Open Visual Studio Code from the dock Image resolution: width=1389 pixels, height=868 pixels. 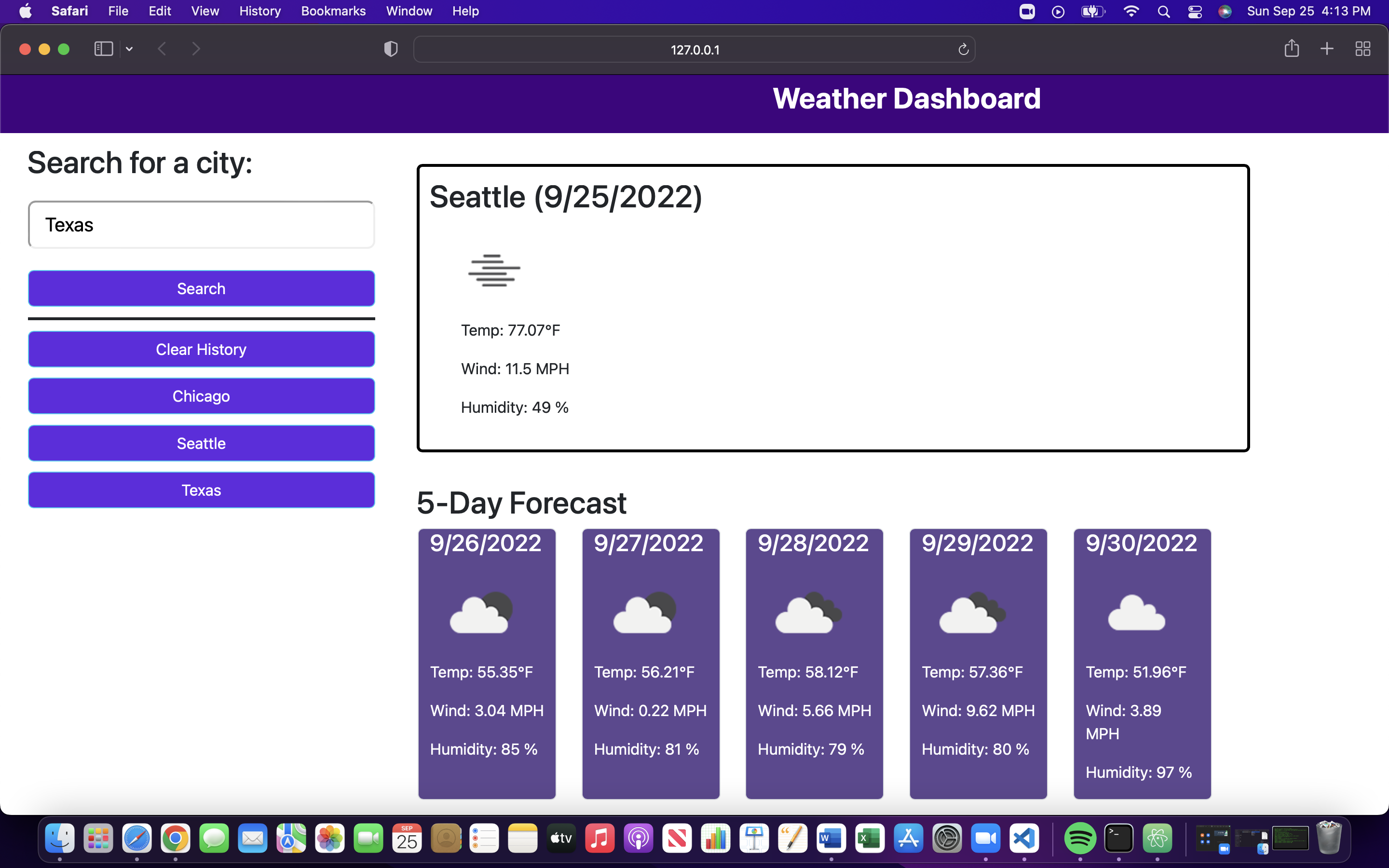click(x=1025, y=838)
